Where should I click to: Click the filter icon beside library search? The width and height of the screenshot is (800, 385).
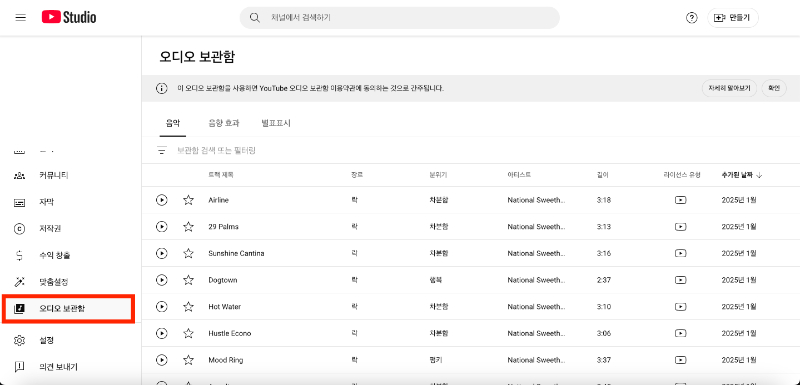[162, 150]
